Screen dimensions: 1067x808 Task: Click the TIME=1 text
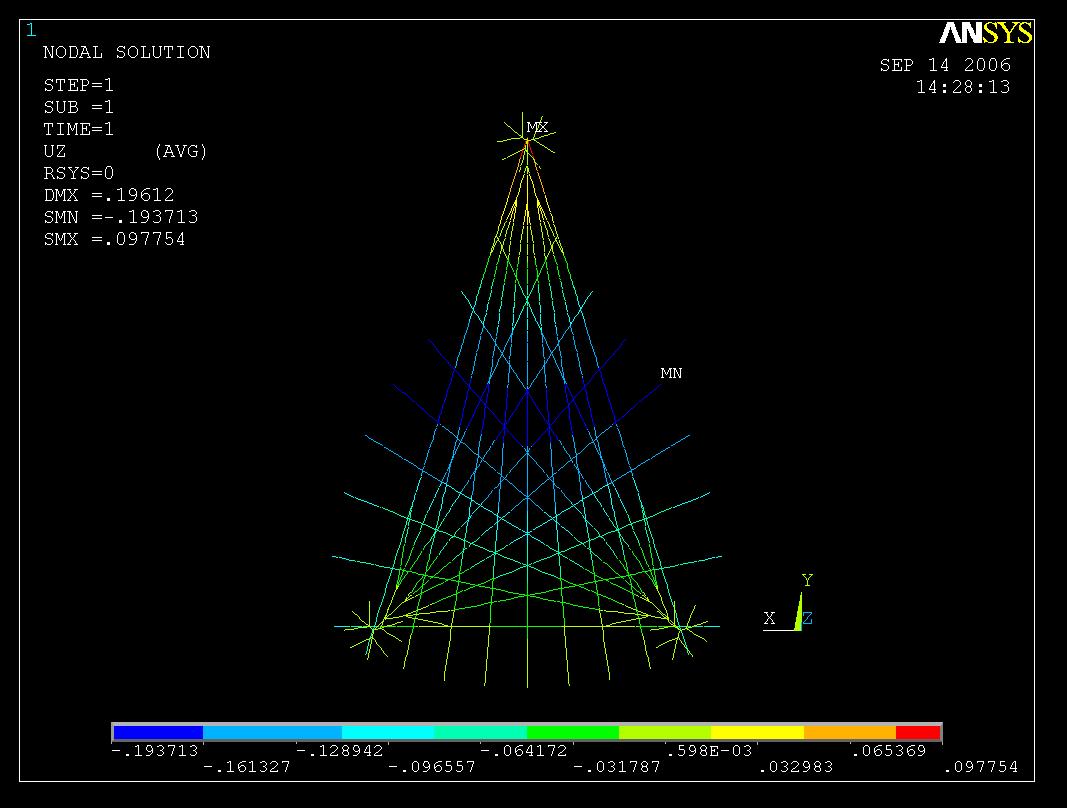78,129
